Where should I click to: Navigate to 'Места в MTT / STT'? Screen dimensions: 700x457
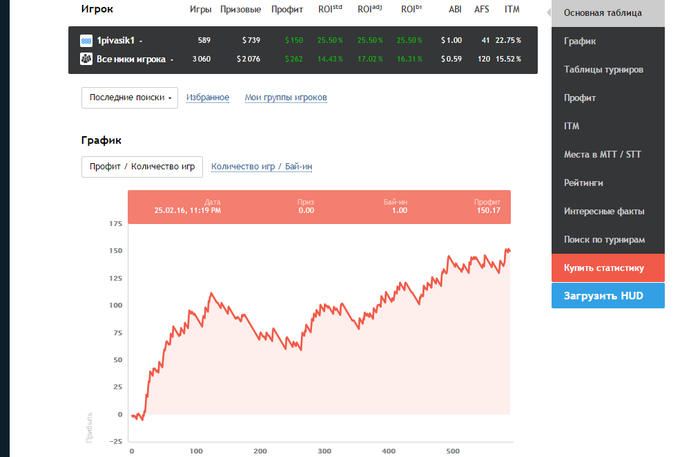click(604, 155)
